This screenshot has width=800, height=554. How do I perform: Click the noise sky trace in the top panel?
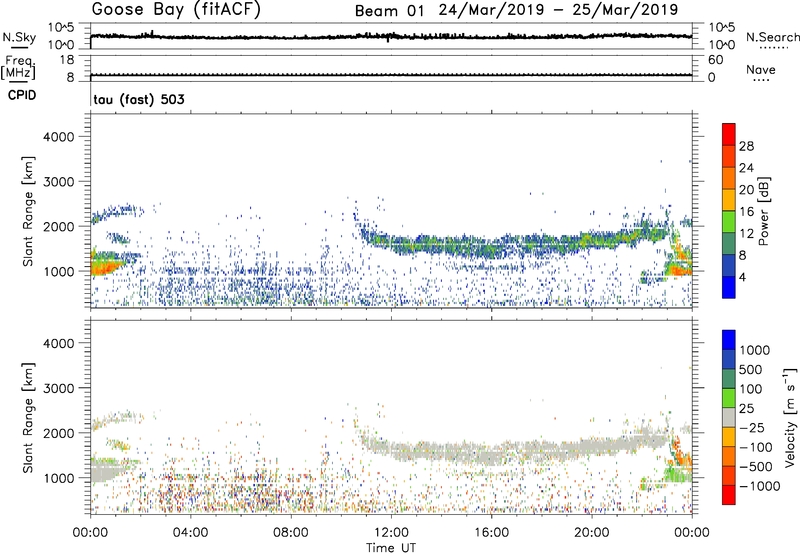[391, 36]
